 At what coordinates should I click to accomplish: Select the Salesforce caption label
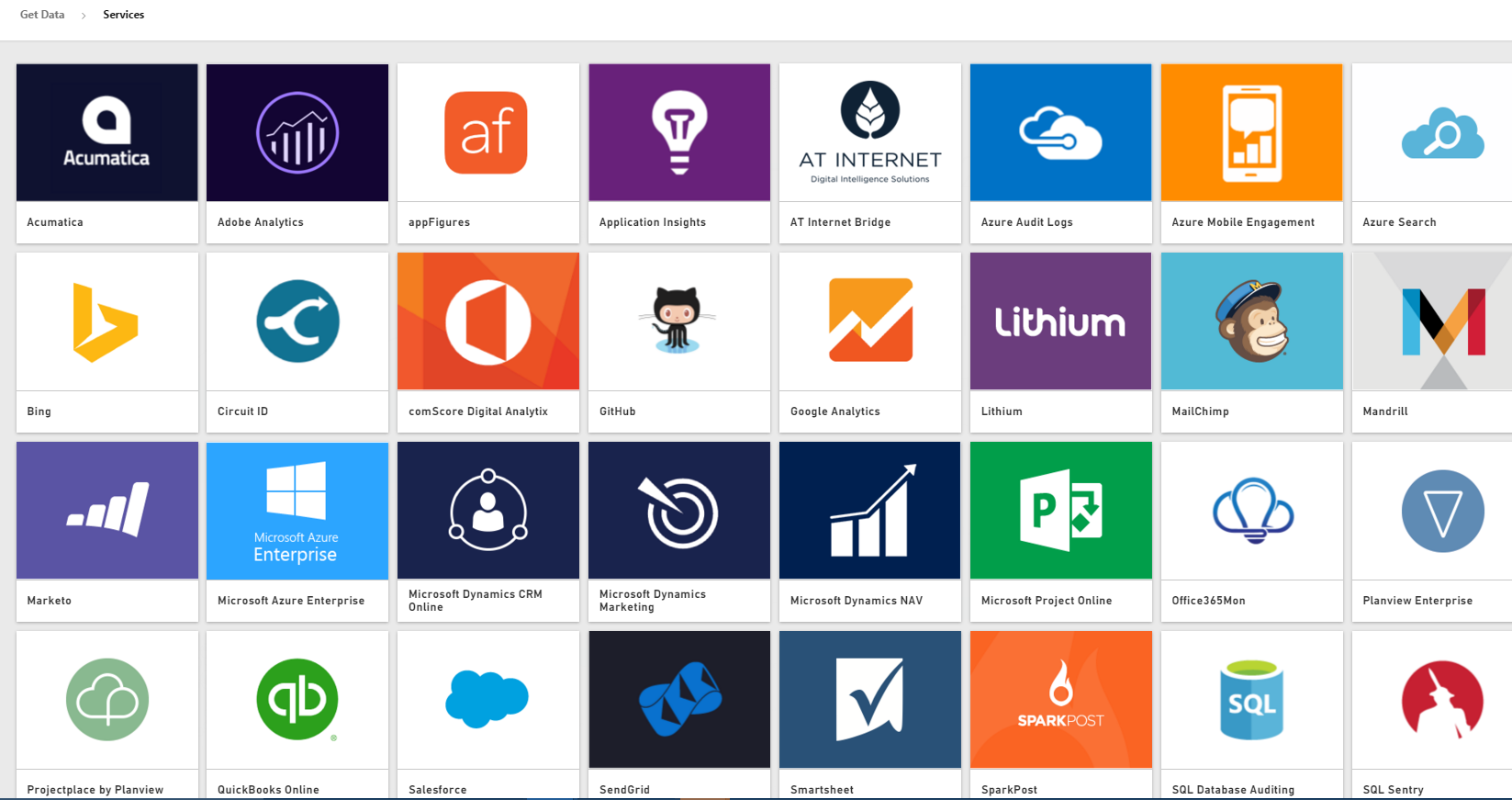pos(438,790)
